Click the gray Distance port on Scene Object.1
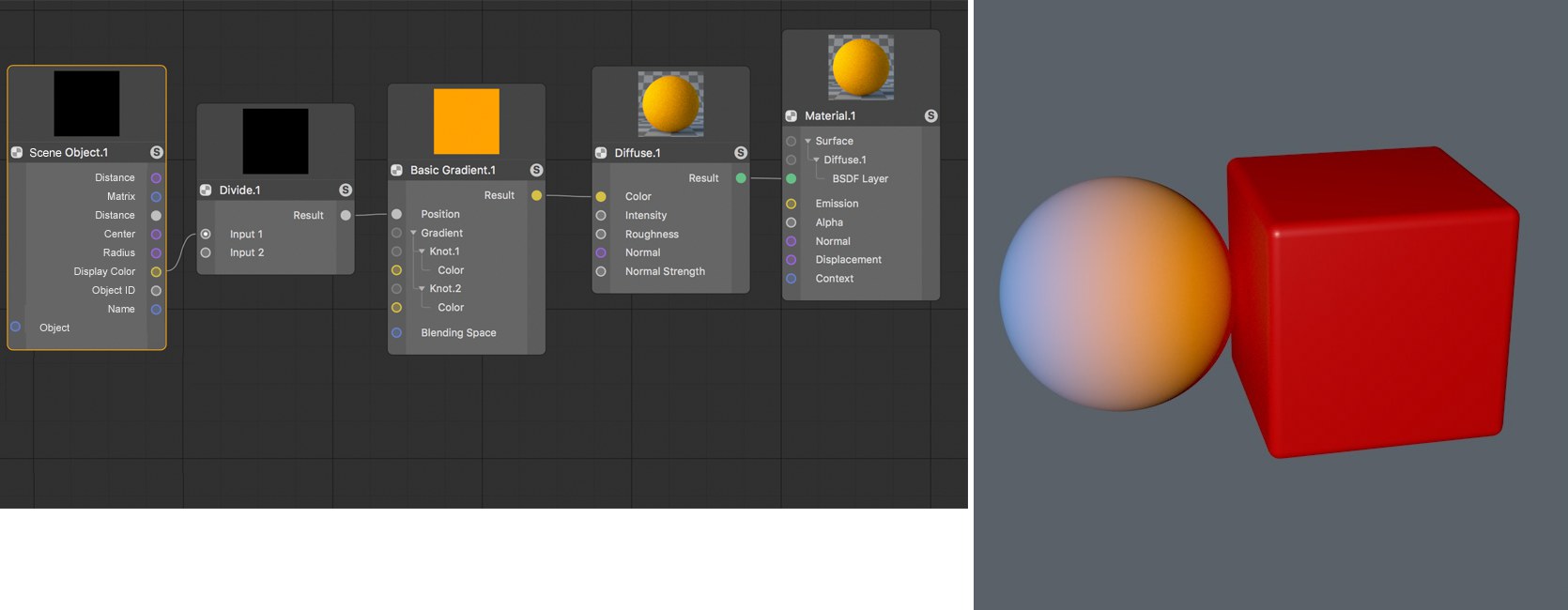This screenshot has height=610, width=1568. [x=156, y=215]
